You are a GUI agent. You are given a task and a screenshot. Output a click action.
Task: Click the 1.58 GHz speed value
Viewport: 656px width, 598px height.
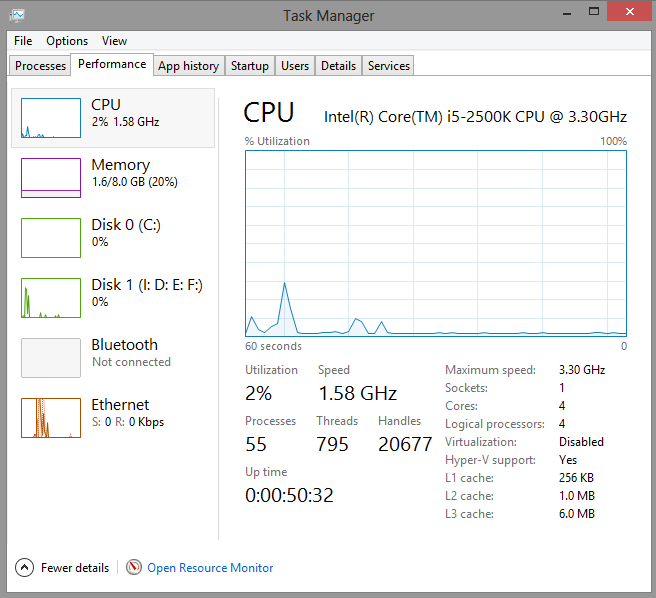point(358,393)
